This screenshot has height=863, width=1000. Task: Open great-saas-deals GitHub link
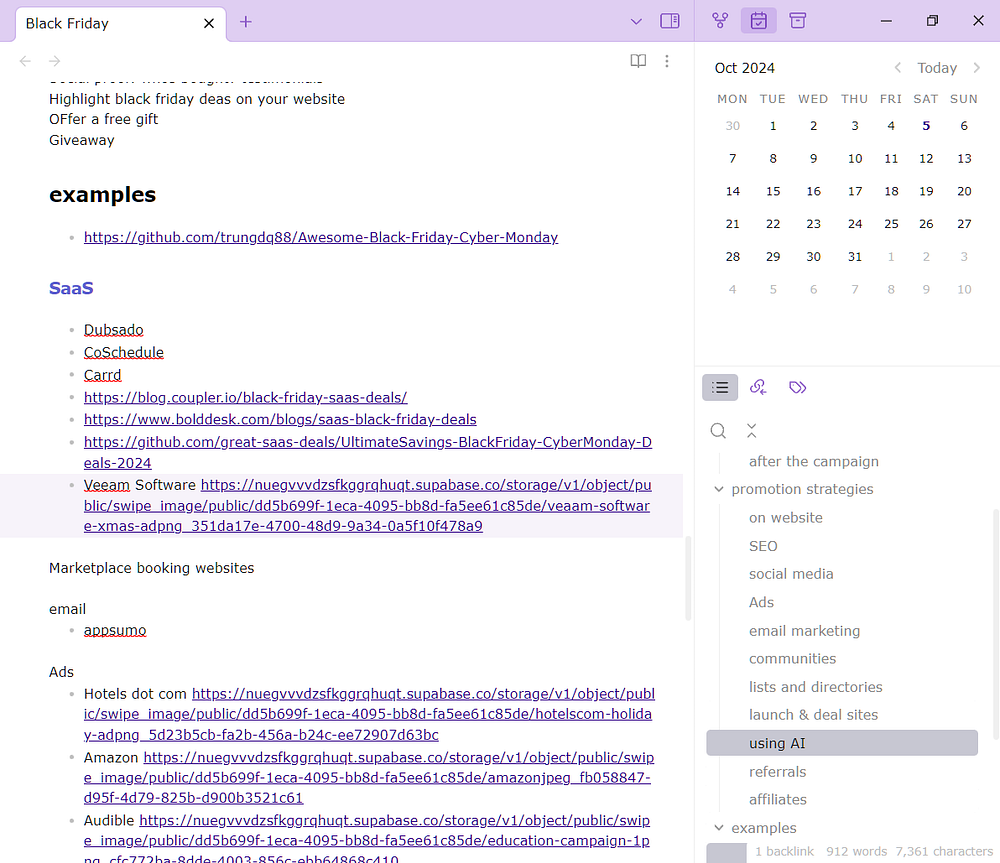click(367, 452)
